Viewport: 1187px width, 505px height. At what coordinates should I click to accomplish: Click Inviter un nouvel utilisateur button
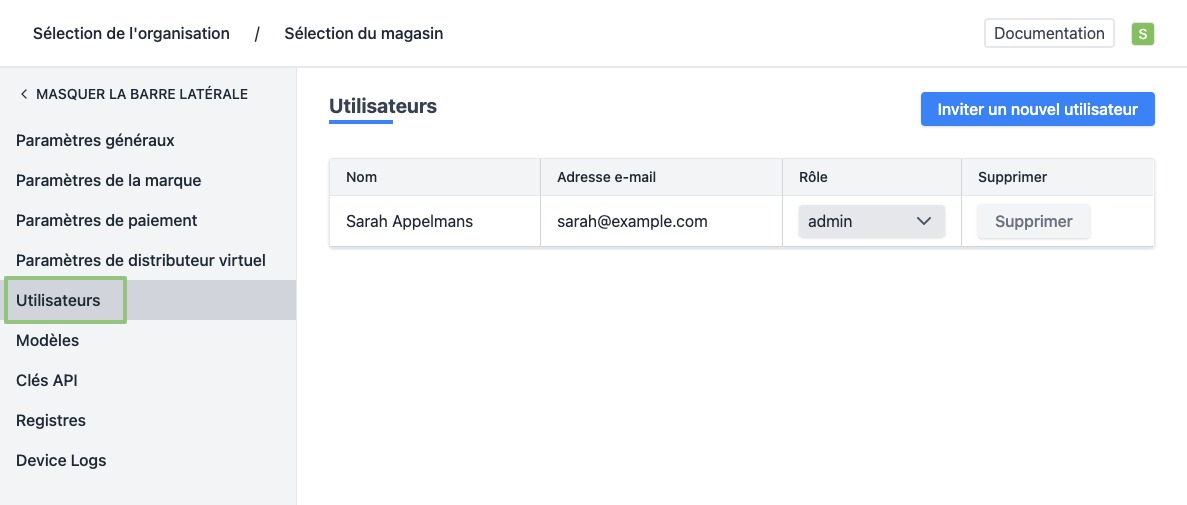click(x=1037, y=110)
